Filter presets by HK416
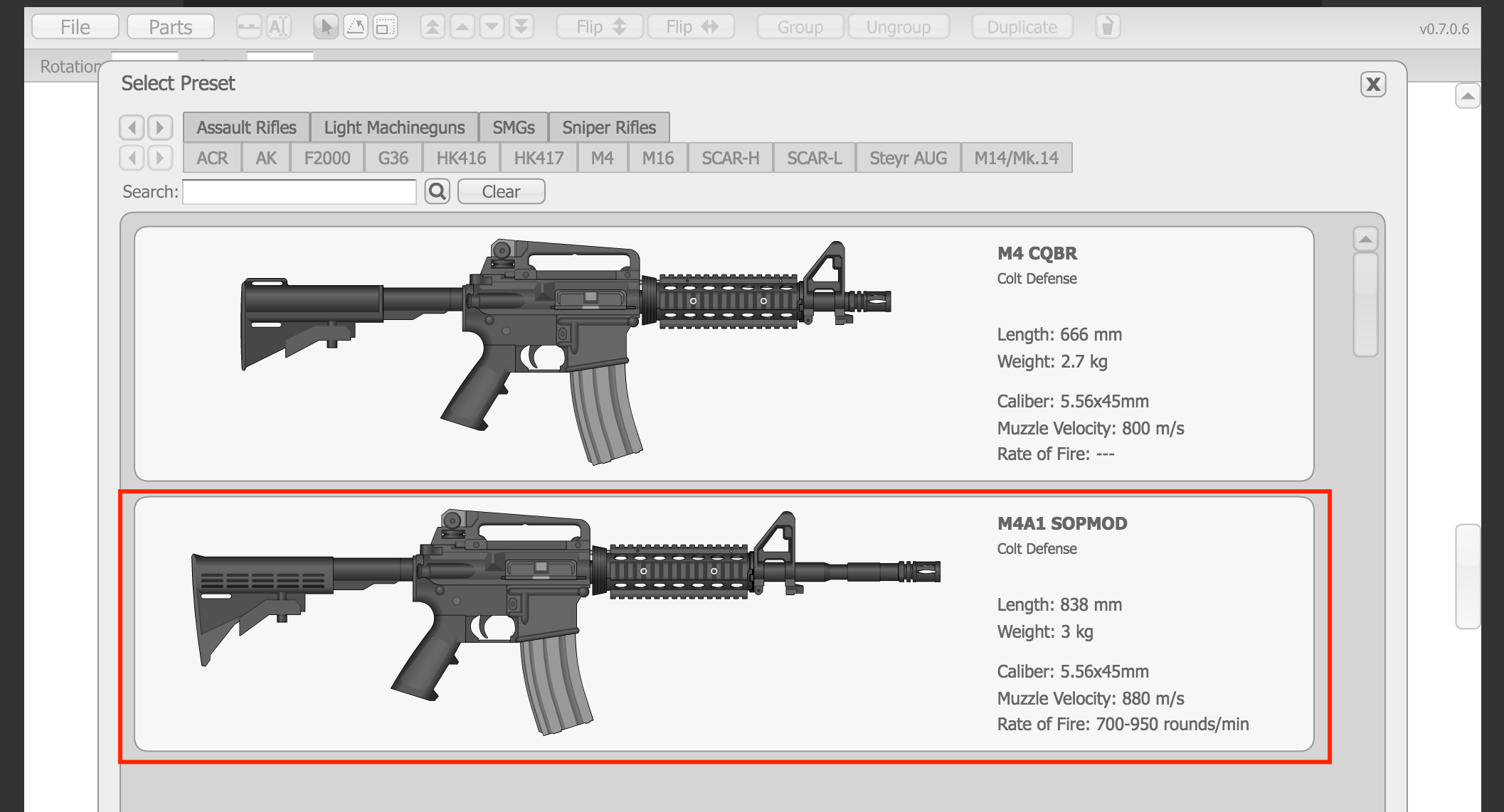 click(x=461, y=158)
